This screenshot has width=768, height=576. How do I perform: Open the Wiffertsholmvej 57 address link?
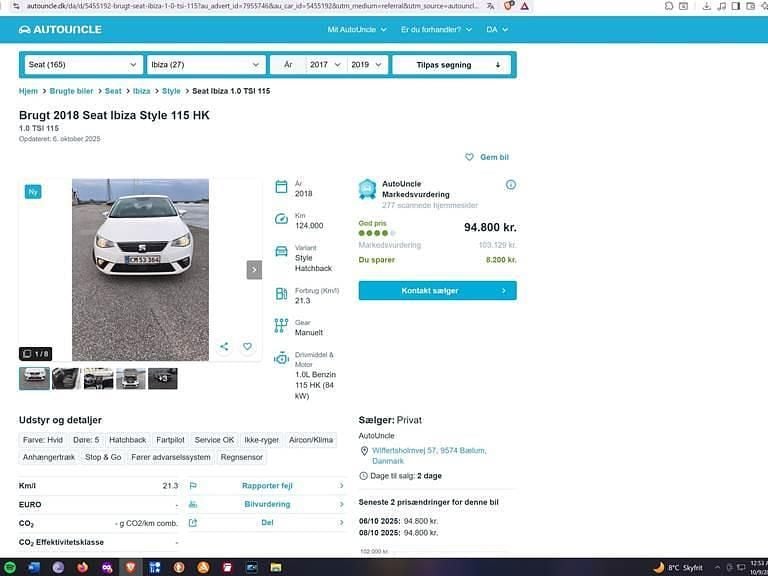pos(429,456)
